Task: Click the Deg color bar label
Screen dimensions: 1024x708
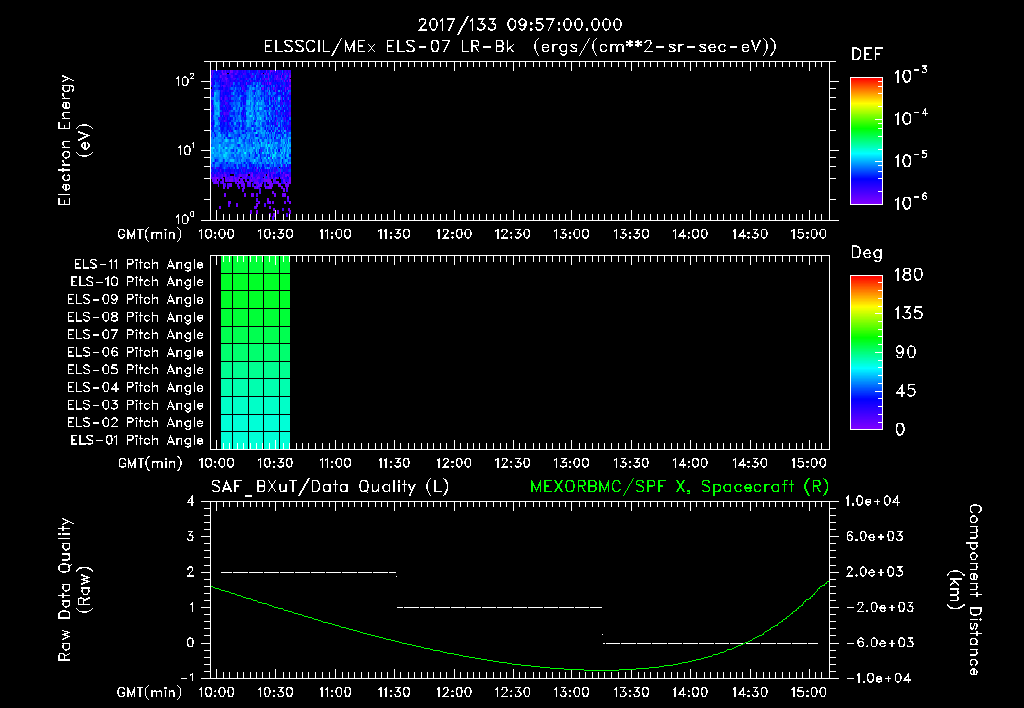Action: coord(867,253)
